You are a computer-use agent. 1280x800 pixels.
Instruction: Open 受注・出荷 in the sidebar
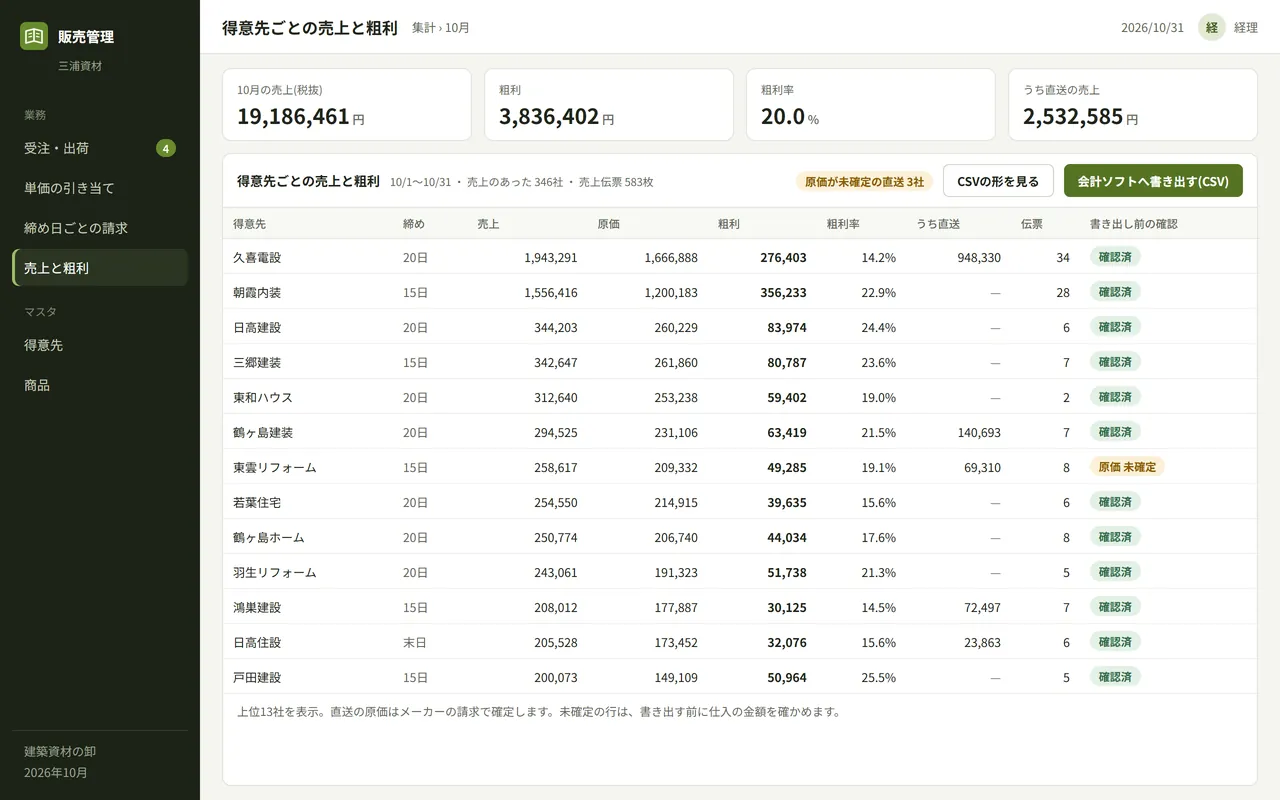click(100, 148)
